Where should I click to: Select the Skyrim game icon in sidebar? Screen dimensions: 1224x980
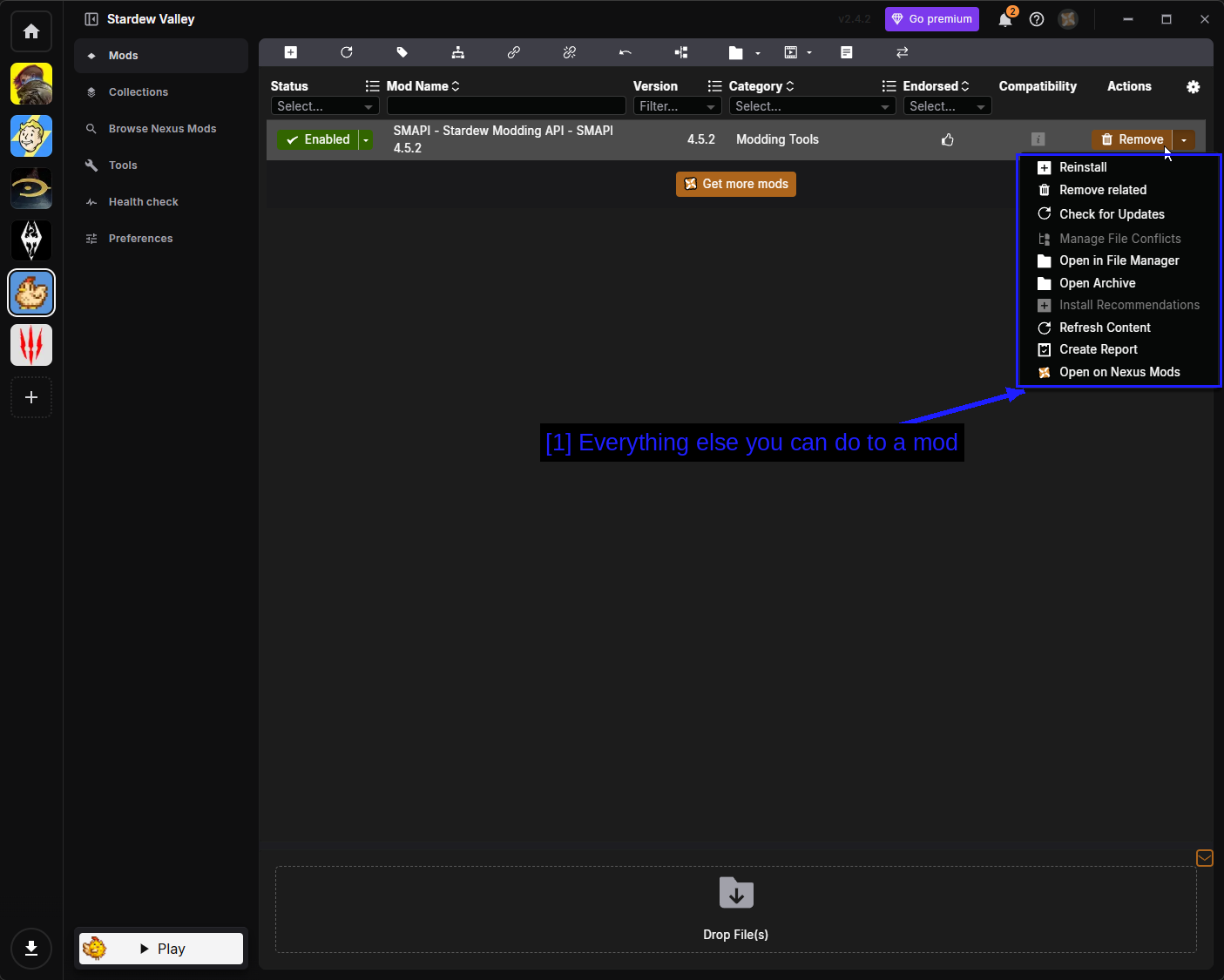tap(31, 240)
